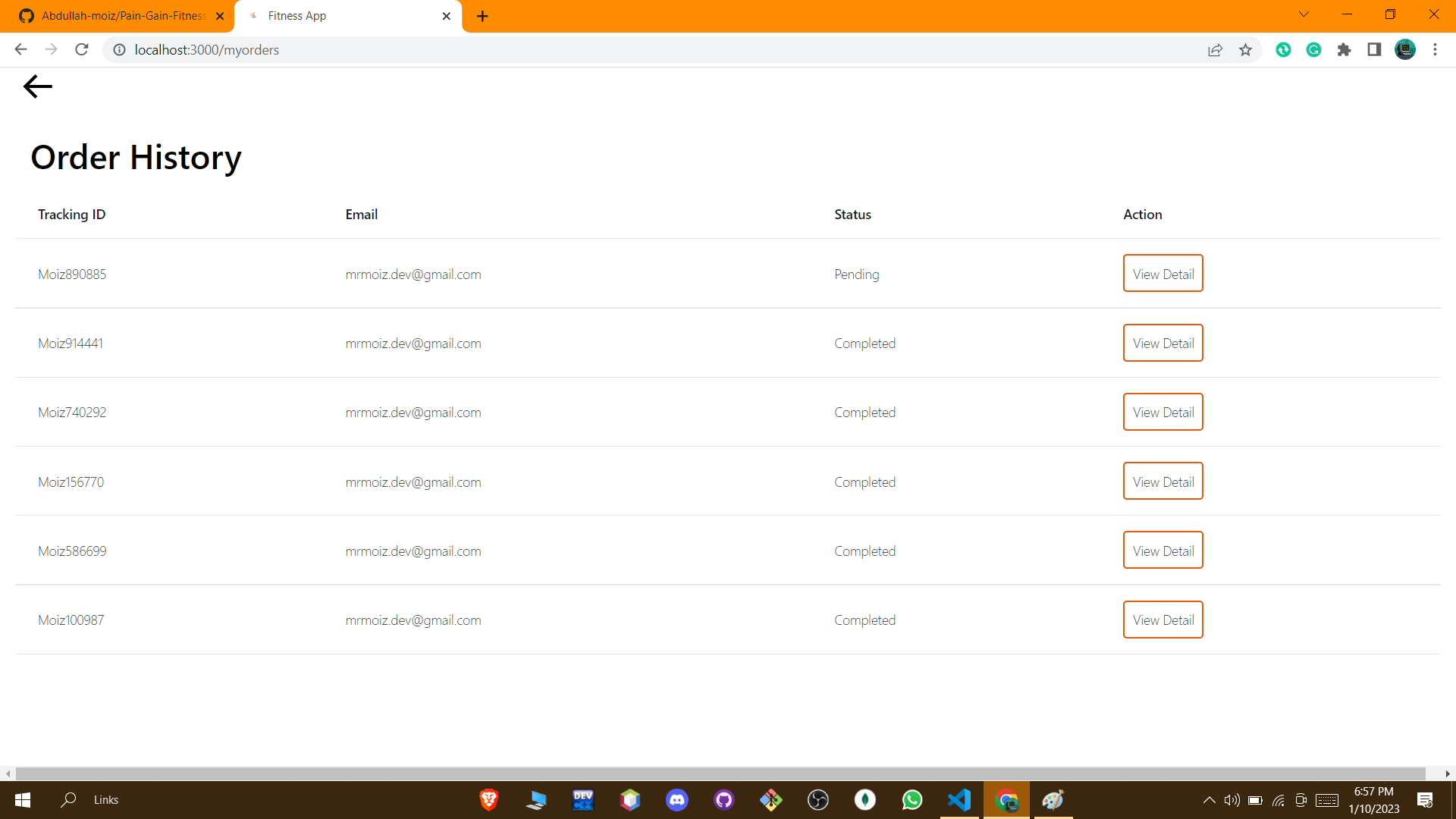Screen dimensions: 1456x819
Task: Open the volume control icon
Action: coord(1232,800)
